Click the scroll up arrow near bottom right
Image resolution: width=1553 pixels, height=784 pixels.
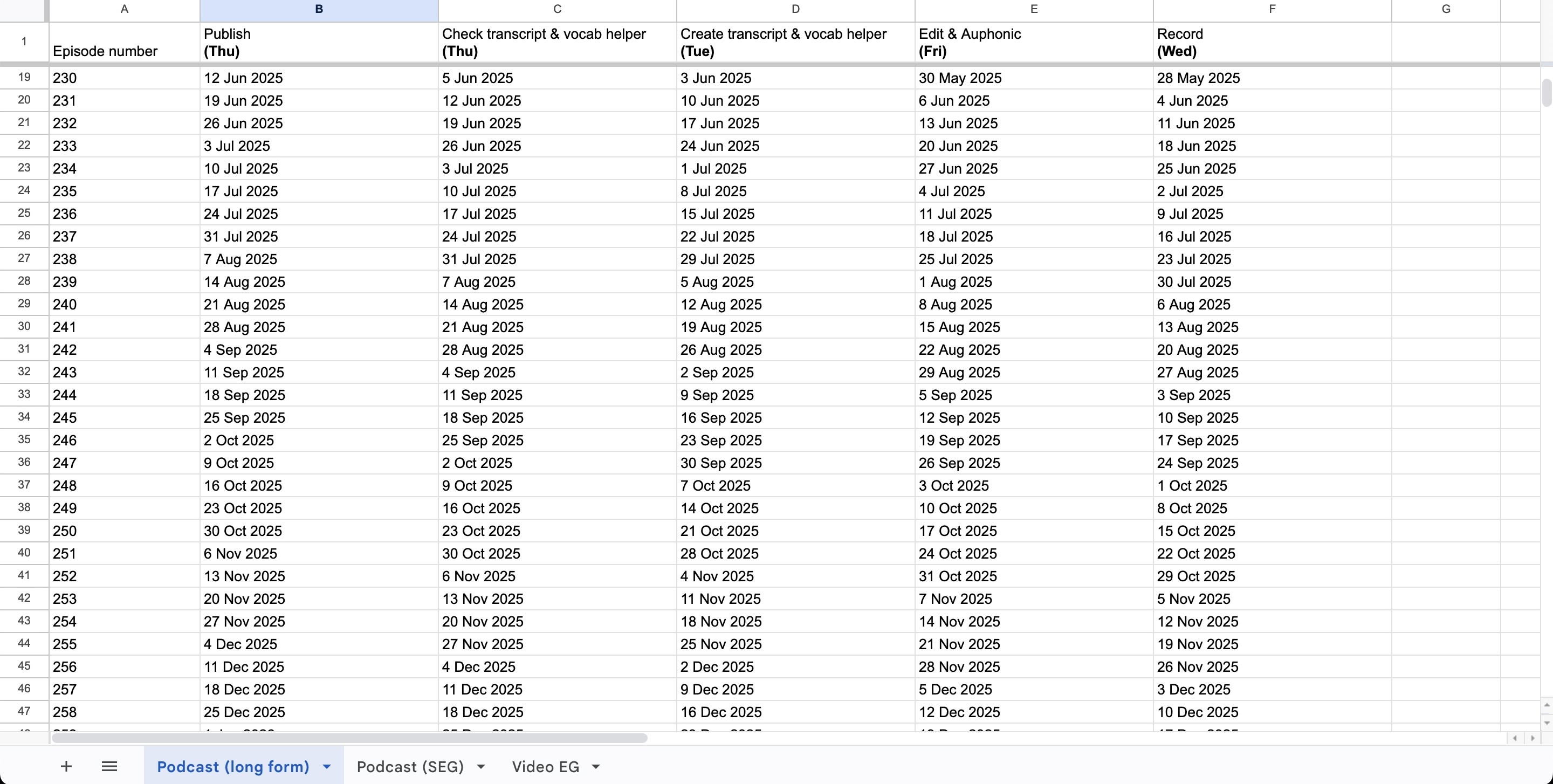click(1547, 705)
